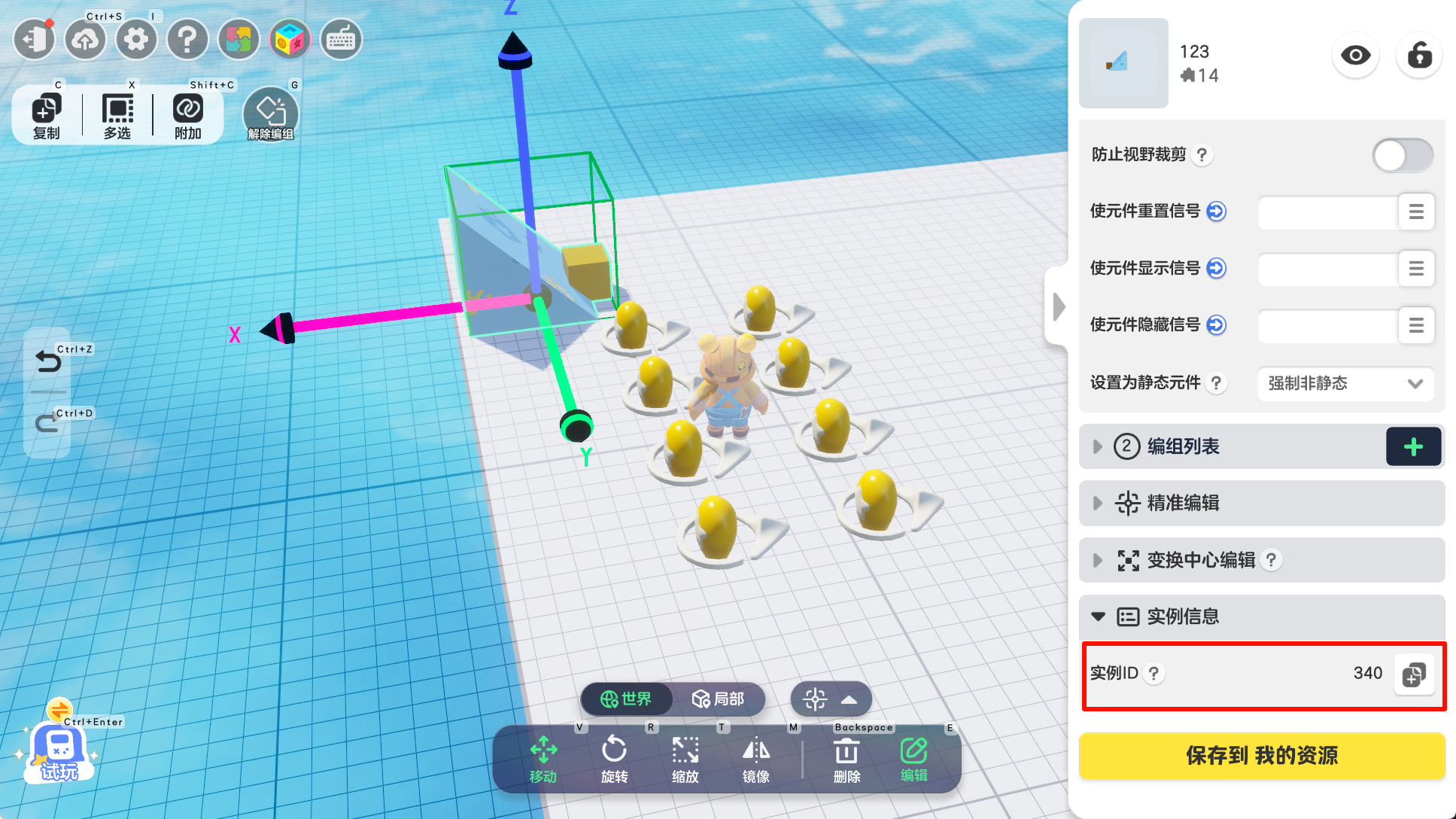Toggle the lock icon for object
This screenshot has height=819, width=1456.
1418,56
